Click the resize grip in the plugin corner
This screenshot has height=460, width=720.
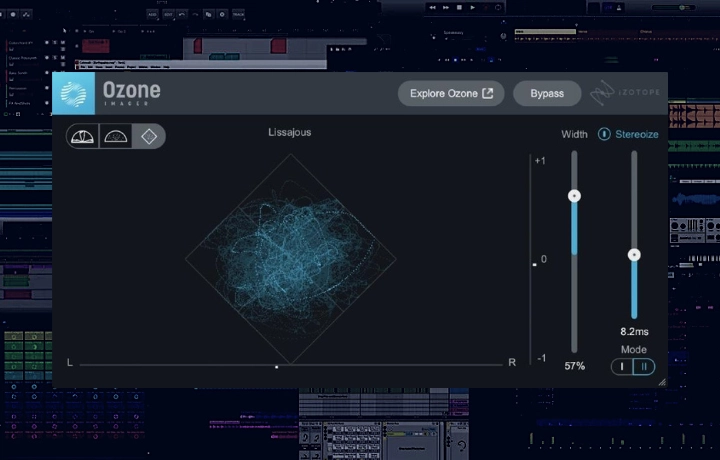coord(662,382)
